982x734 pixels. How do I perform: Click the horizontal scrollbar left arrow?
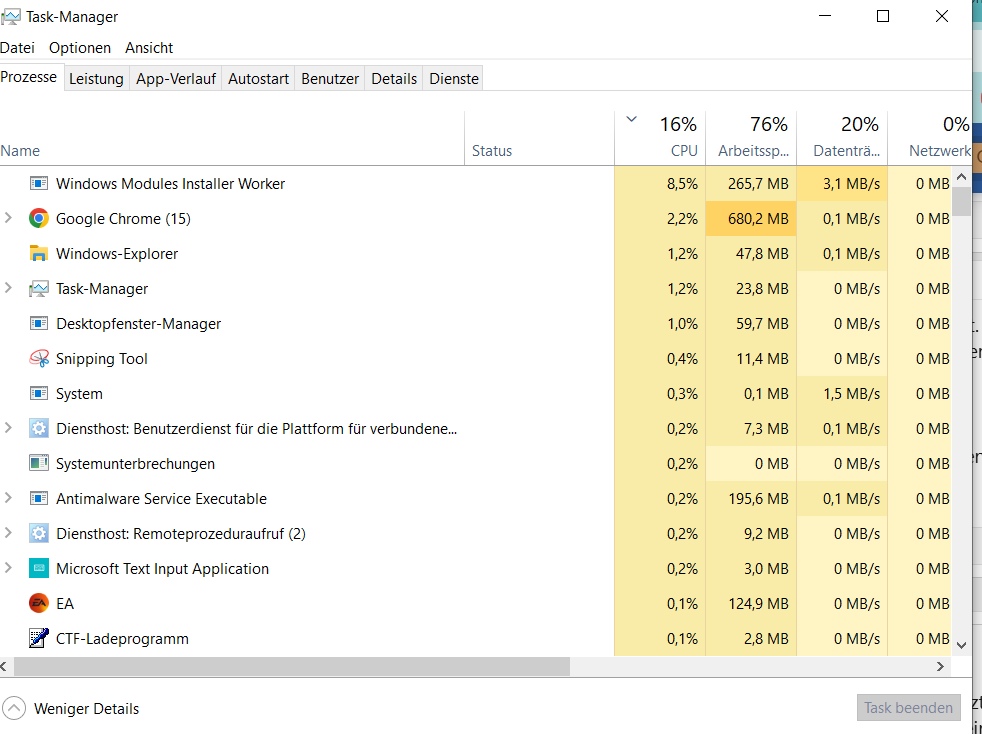(x=4, y=667)
